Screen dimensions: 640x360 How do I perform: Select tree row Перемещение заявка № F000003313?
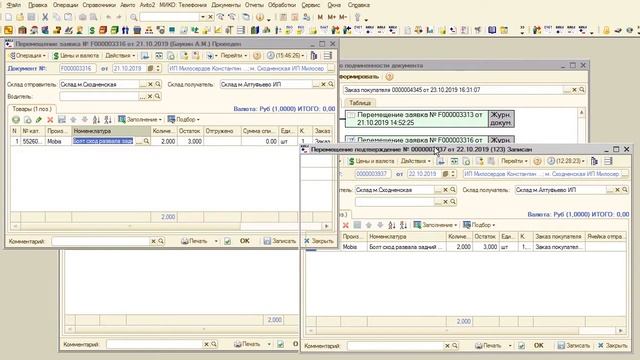417,119
